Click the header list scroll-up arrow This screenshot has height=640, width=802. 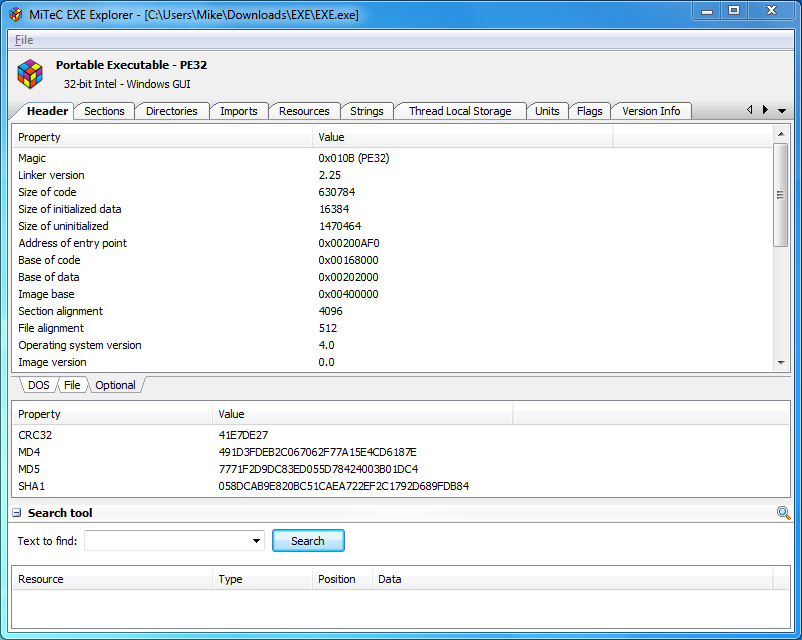tap(781, 134)
